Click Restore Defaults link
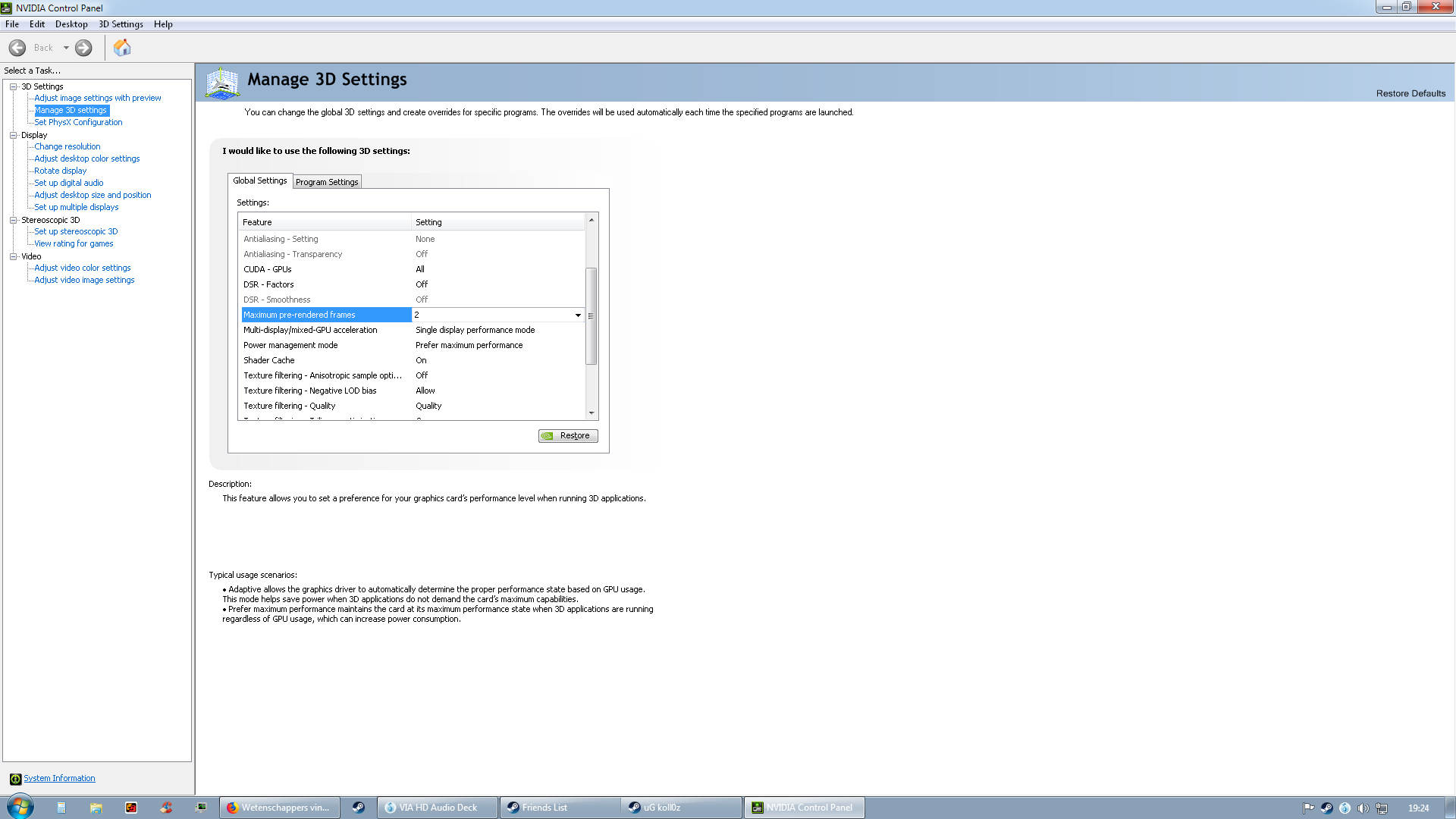The width and height of the screenshot is (1456, 819). pos(1410,93)
